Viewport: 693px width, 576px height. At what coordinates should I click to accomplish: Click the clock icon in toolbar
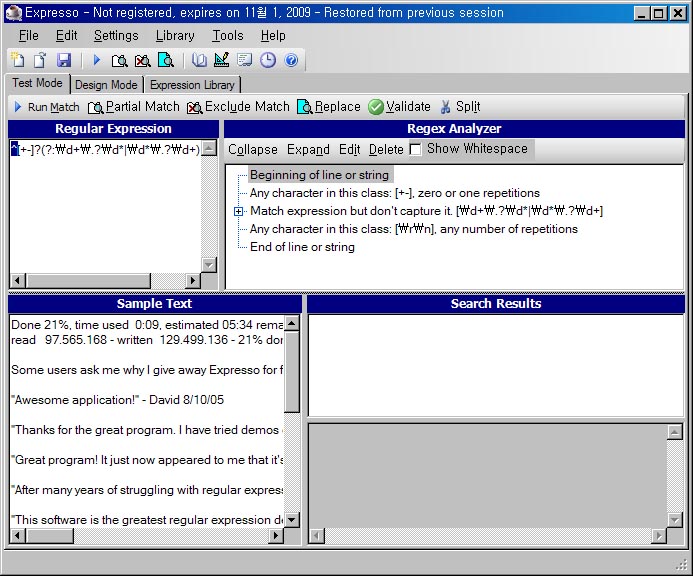tap(268, 61)
